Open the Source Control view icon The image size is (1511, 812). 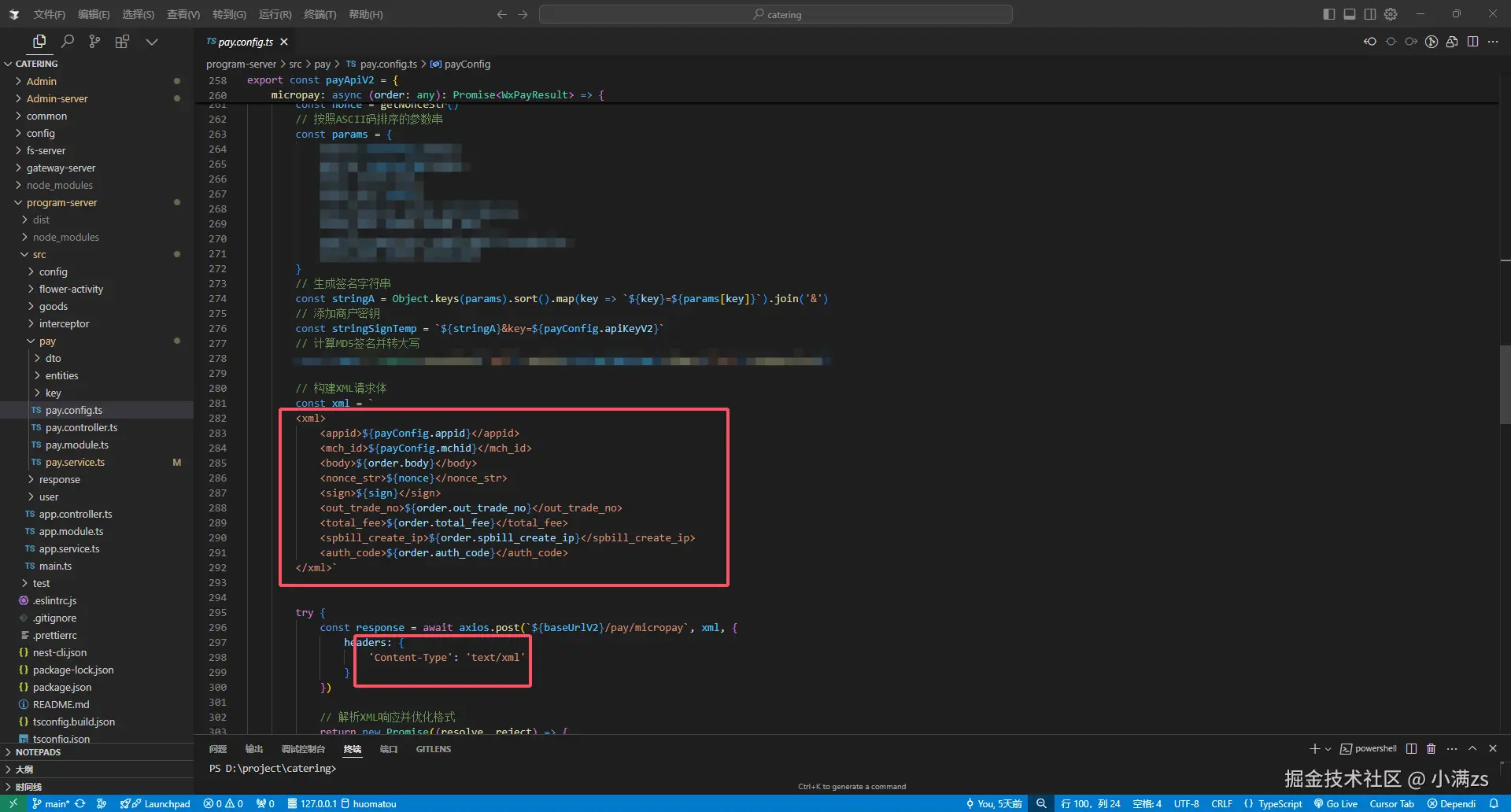(94, 42)
